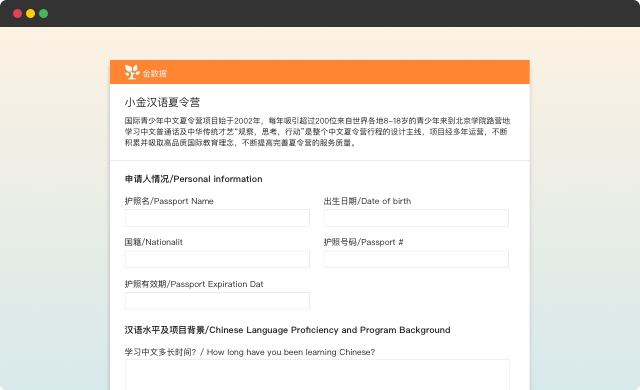Click the 金数据 brand text in header
This screenshot has height=390, width=640.
click(x=155, y=73)
